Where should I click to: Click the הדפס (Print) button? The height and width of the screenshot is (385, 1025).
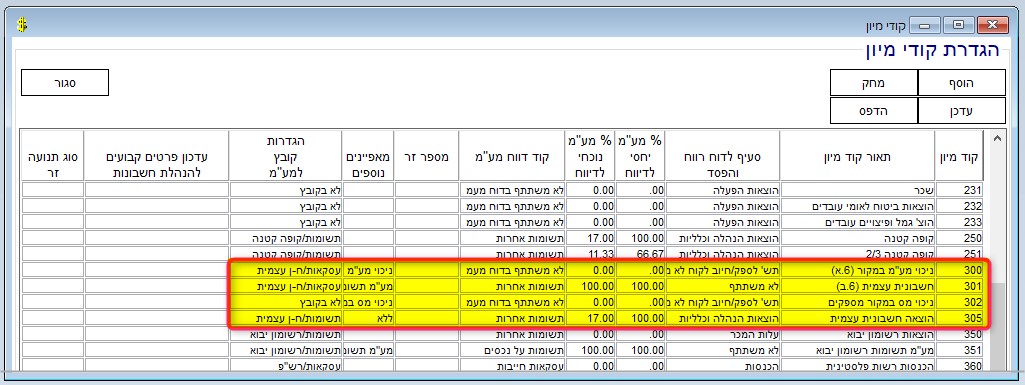click(x=874, y=110)
